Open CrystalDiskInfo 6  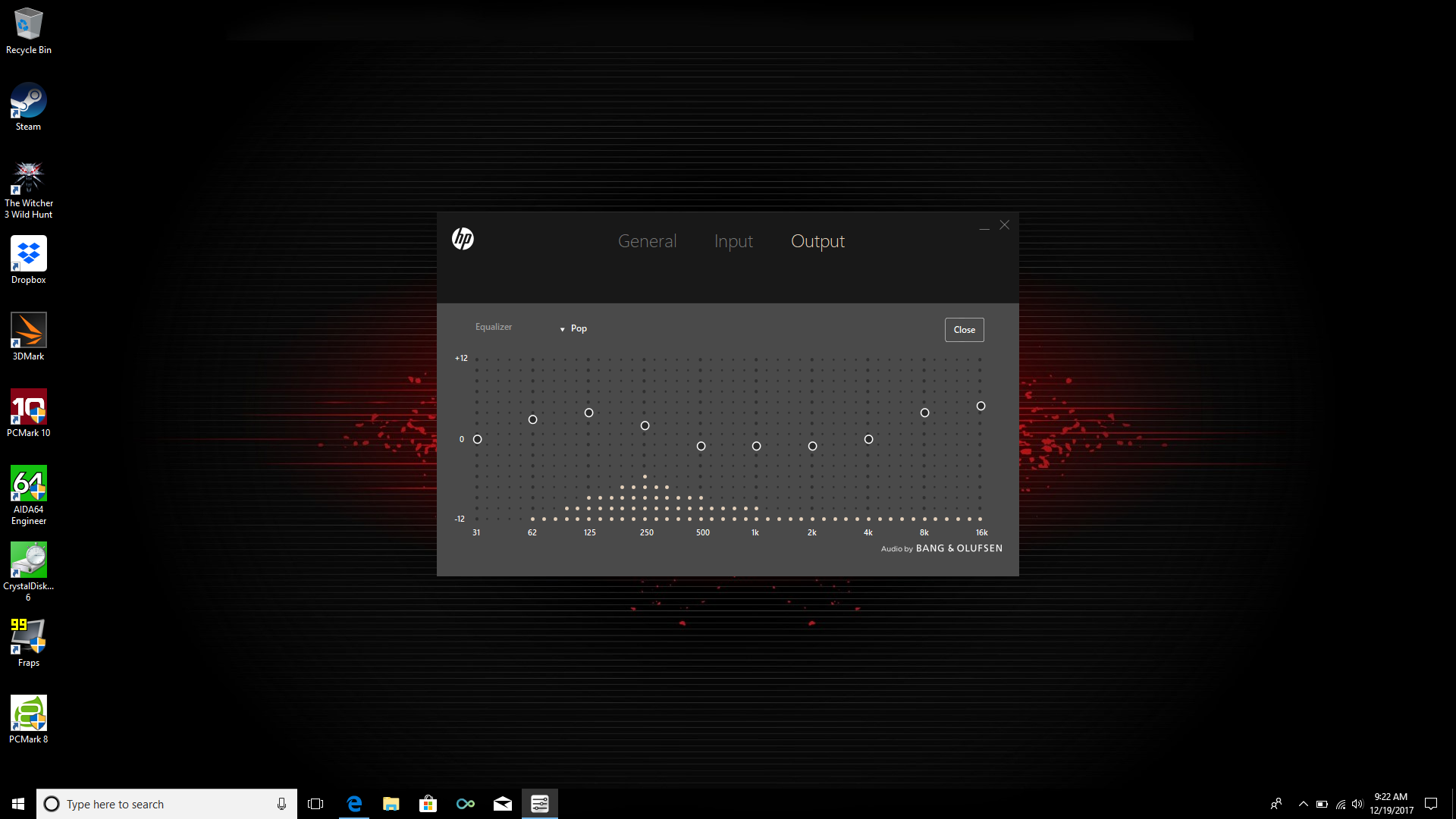(28, 559)
